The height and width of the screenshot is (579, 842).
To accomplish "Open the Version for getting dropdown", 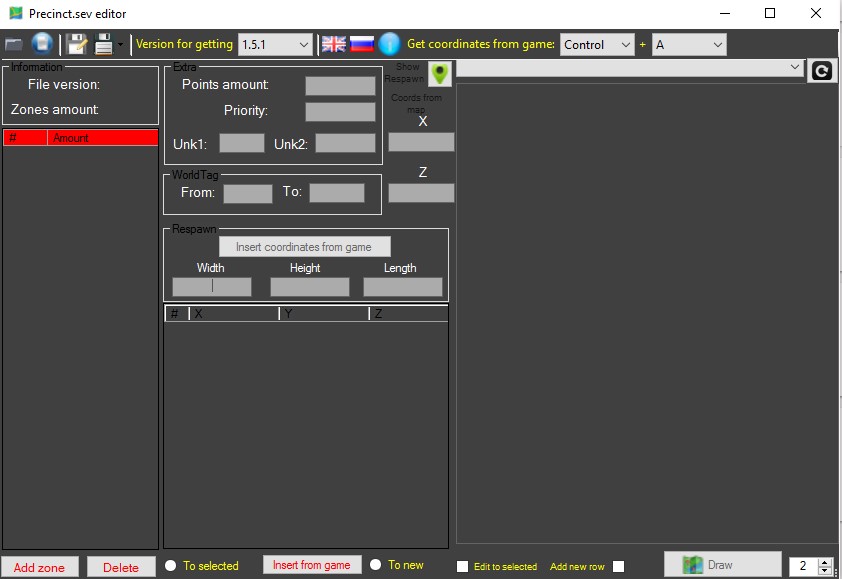I will coord(275,45).
